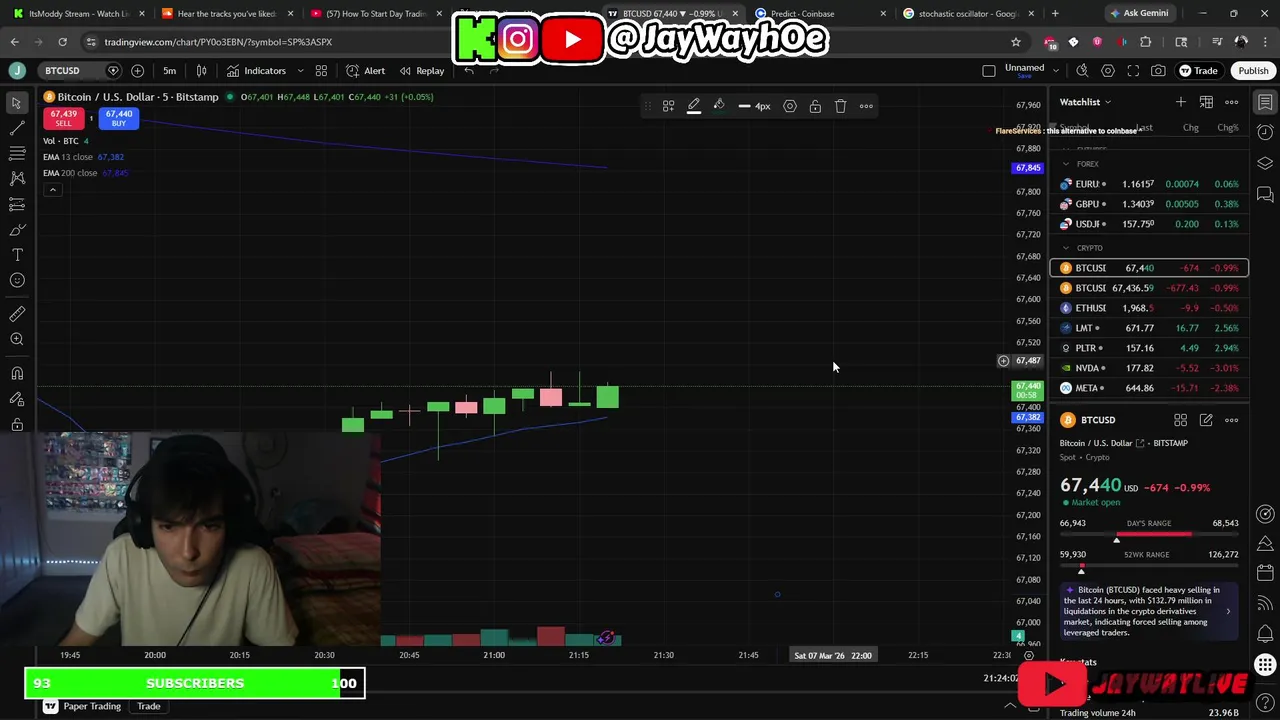Viewport: 1280px width, 720px height.
Task: Open quick search icon in top toolbar
Action: (1082, 71)
